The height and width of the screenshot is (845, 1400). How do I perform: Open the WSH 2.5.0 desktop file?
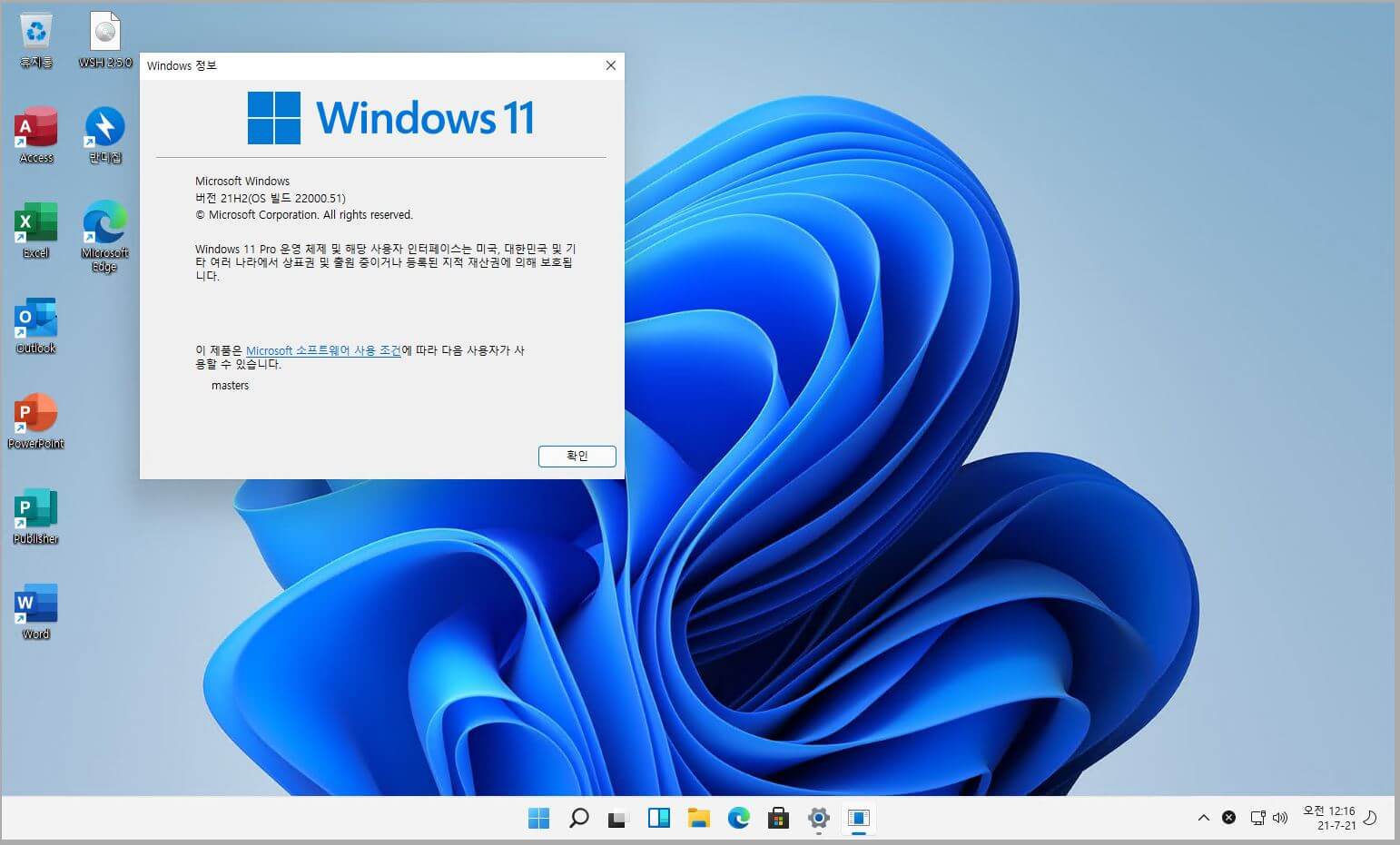click(x=105, y=40)
